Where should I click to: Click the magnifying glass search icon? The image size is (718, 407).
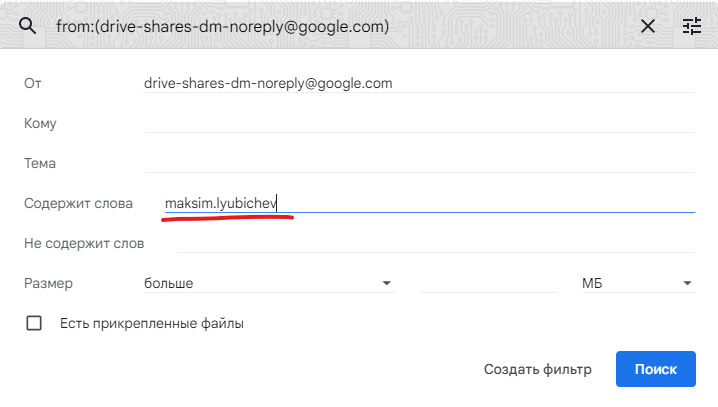pos(27,26)
